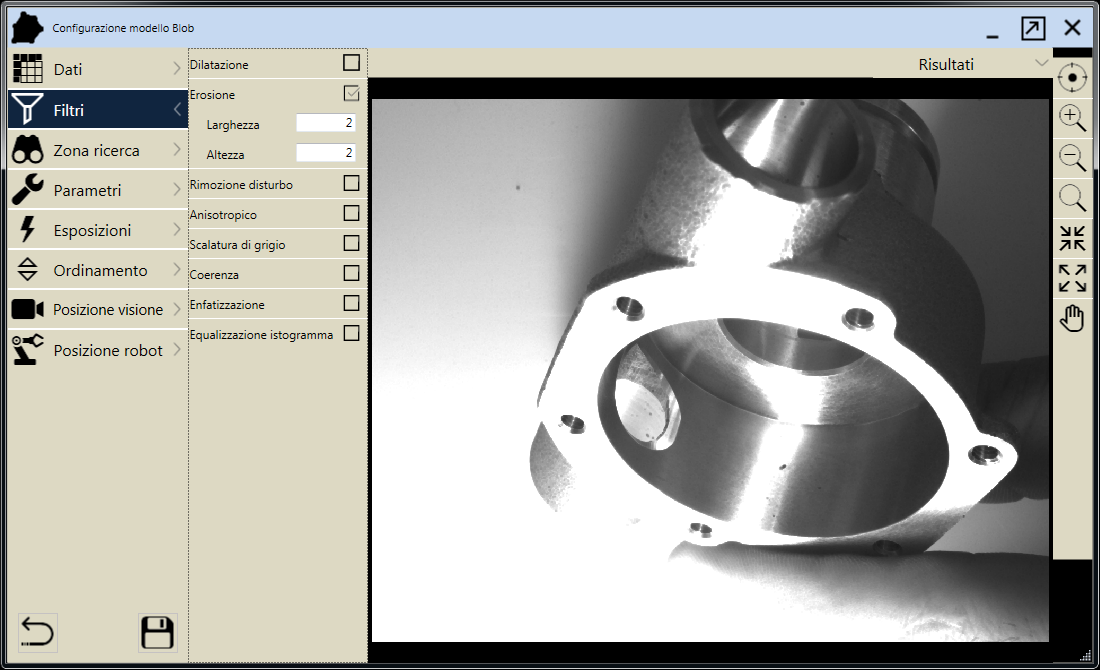The image size is (1100, 670).
Task: Expand the Zona ricerca chevron
Action: click(x=177, y=149)
